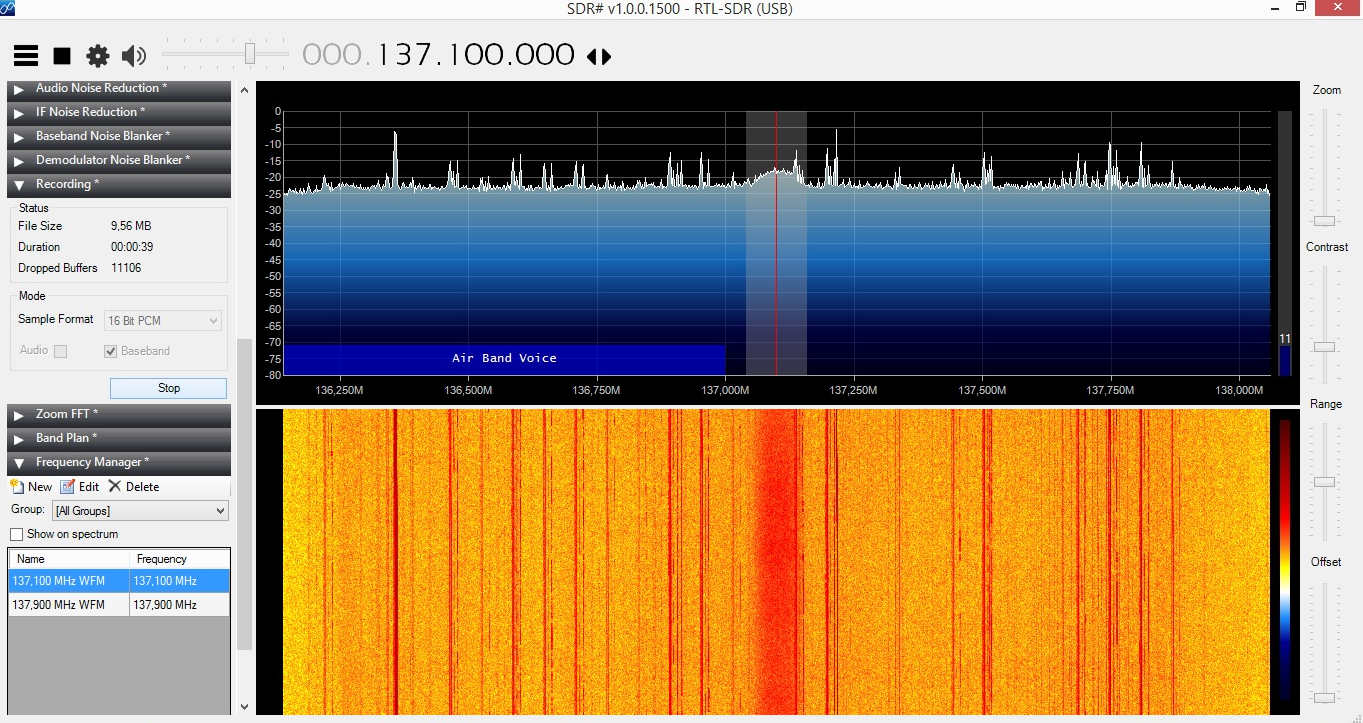Maximize the SDR# window
This screenshot has width=1363, height=723.
[x=1300, y=7]
